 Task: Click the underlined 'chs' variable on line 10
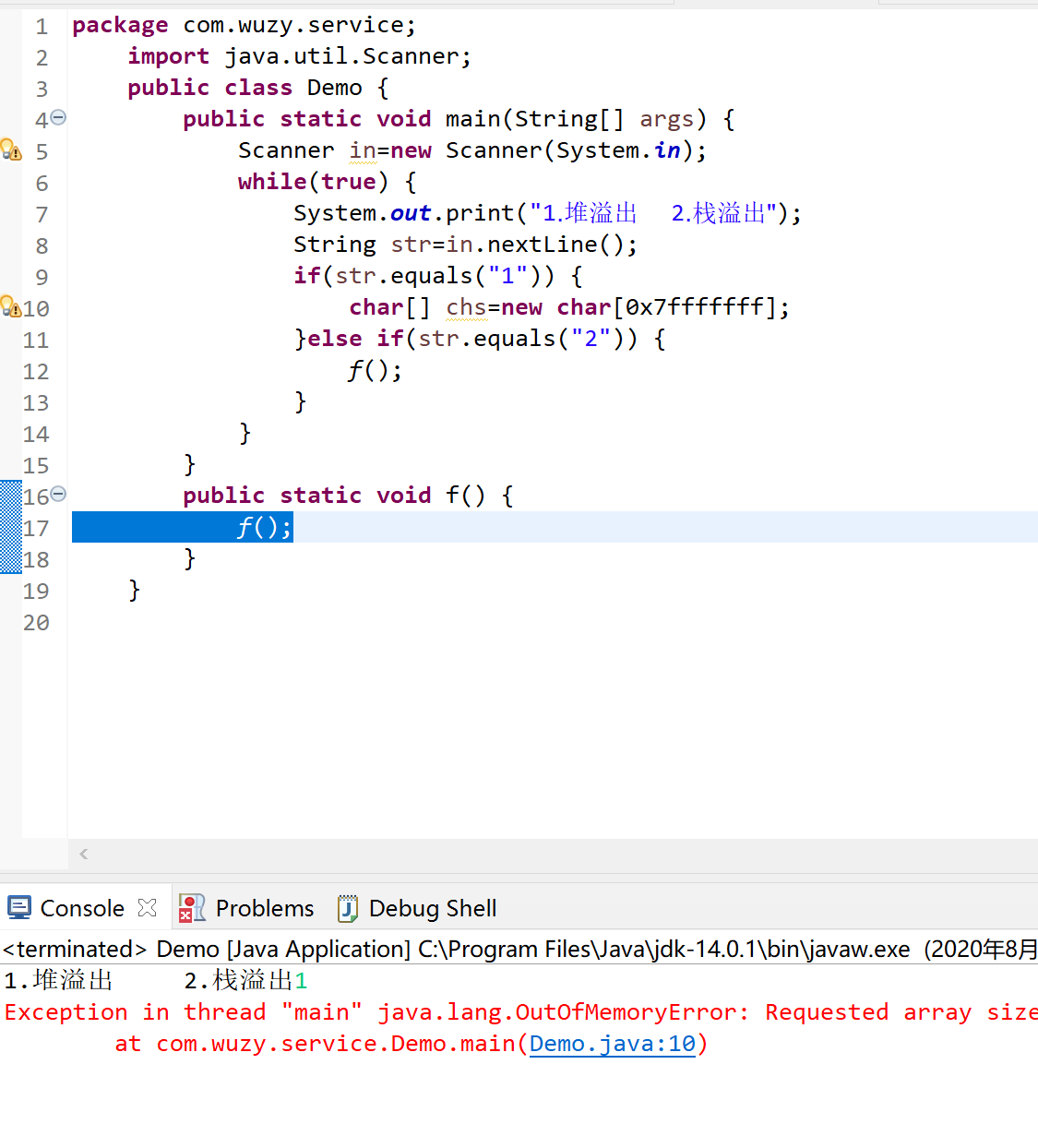[466, 307]
